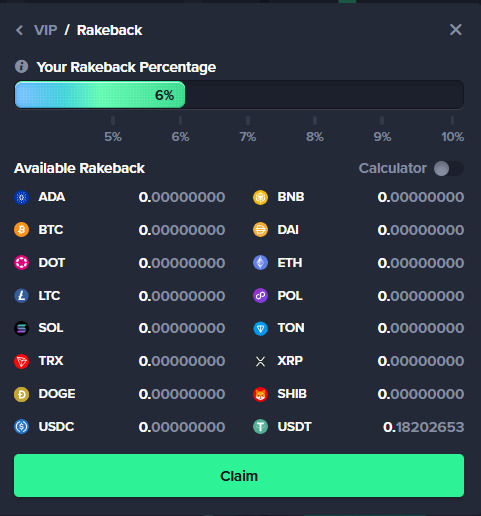This screenshot has height=516, width=481.
Task: Click the ADA amount value
Action: [x=182, y=197]
